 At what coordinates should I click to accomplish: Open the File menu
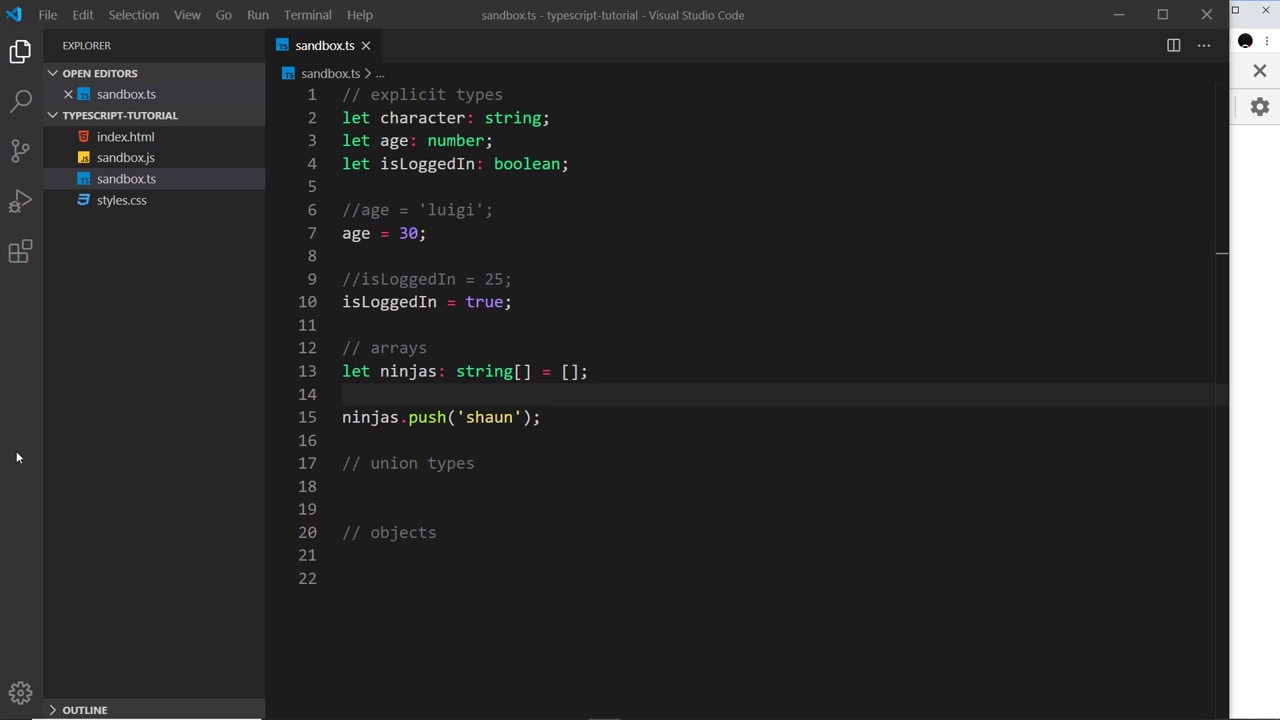point(47,15)
